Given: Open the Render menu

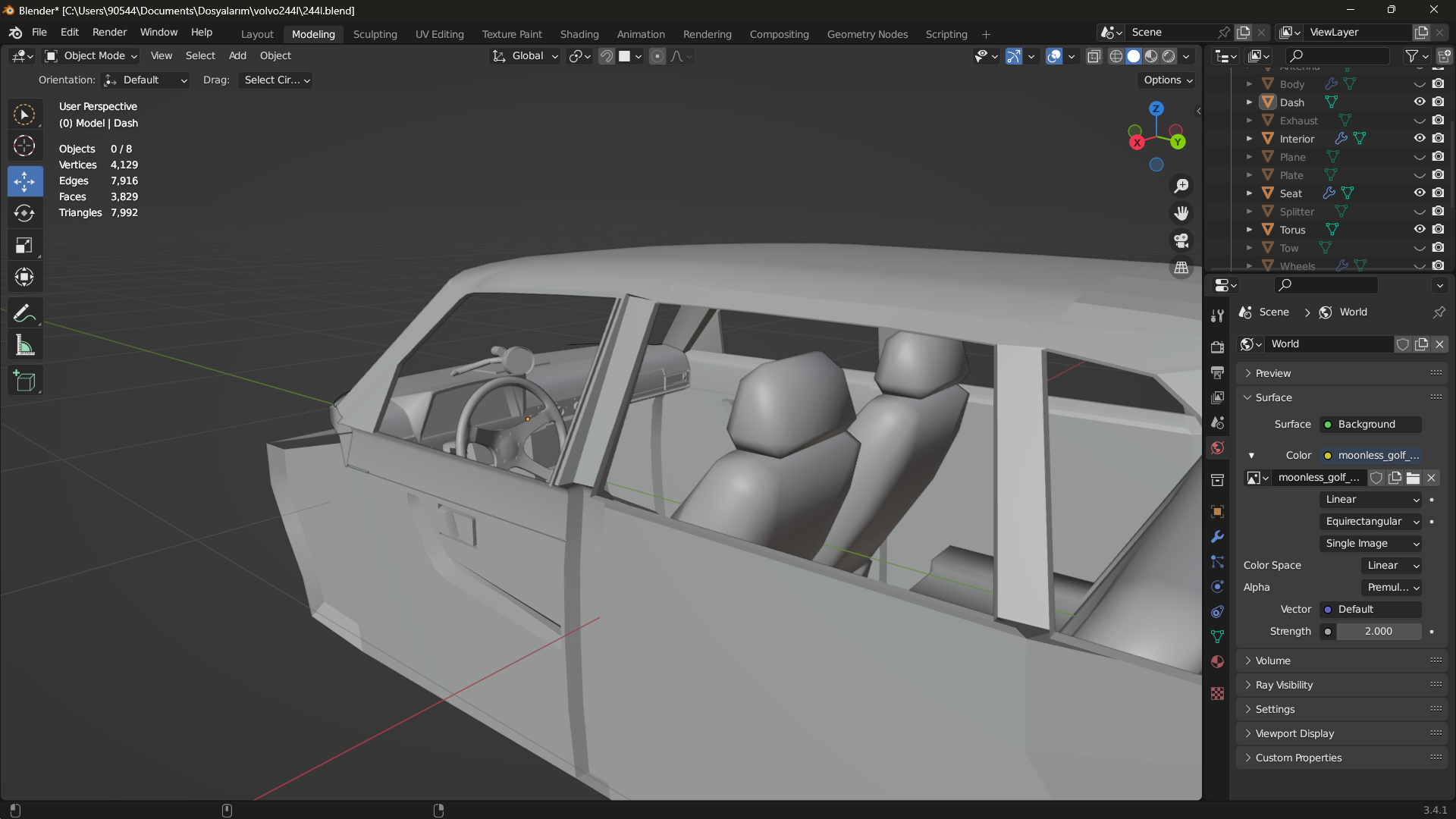Looking at the screenshot, I should [109, 33].
